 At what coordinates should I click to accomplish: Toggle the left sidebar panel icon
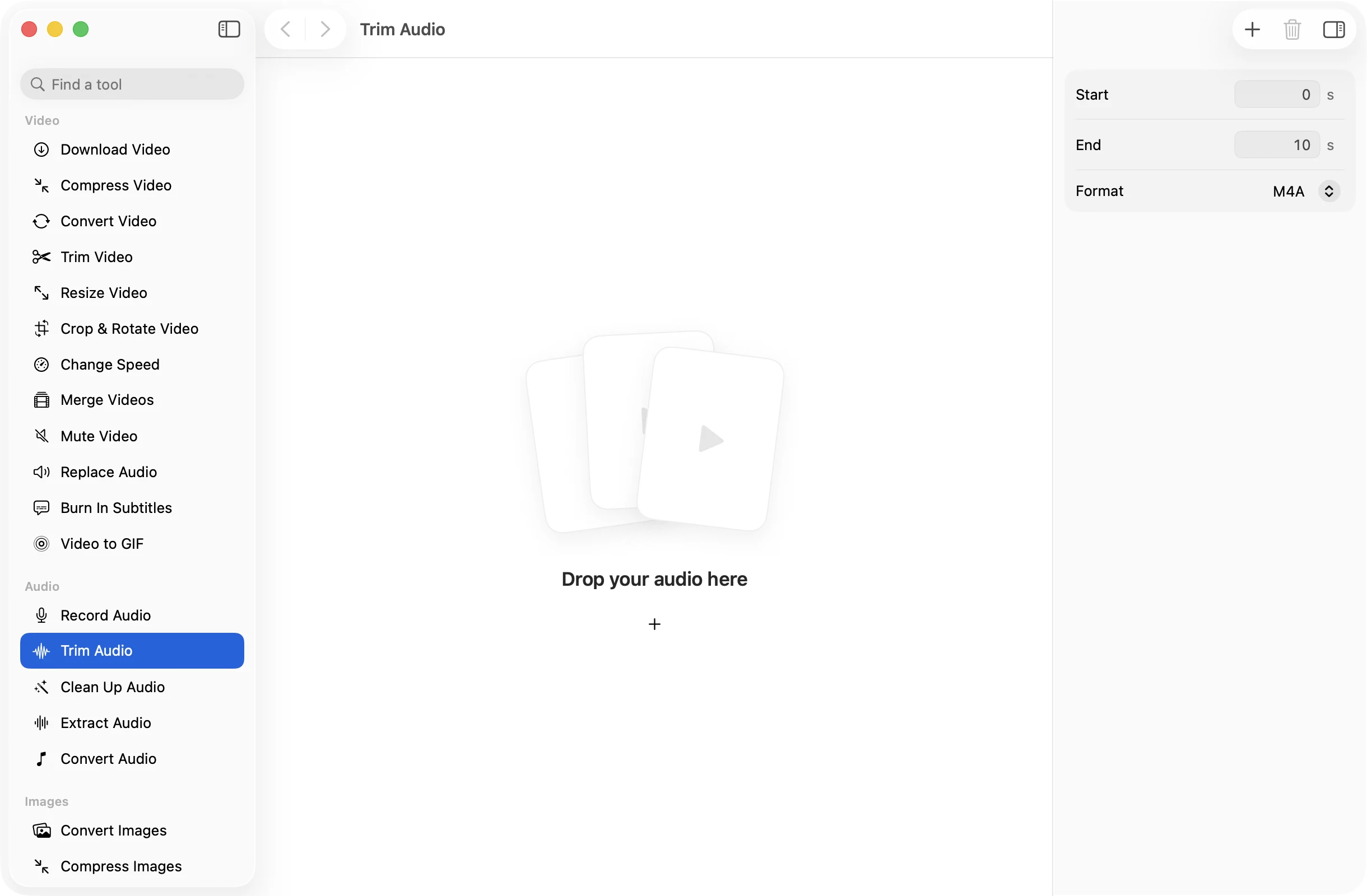pos(229,29)
